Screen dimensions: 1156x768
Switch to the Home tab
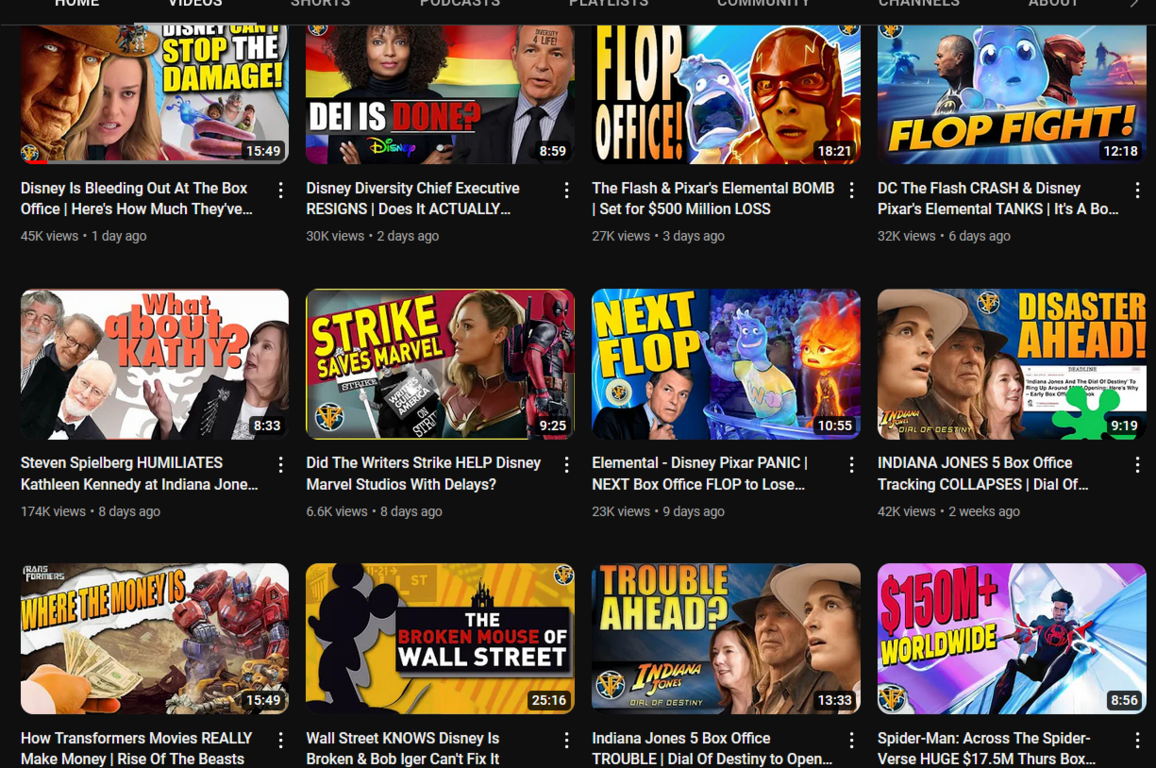77,4
